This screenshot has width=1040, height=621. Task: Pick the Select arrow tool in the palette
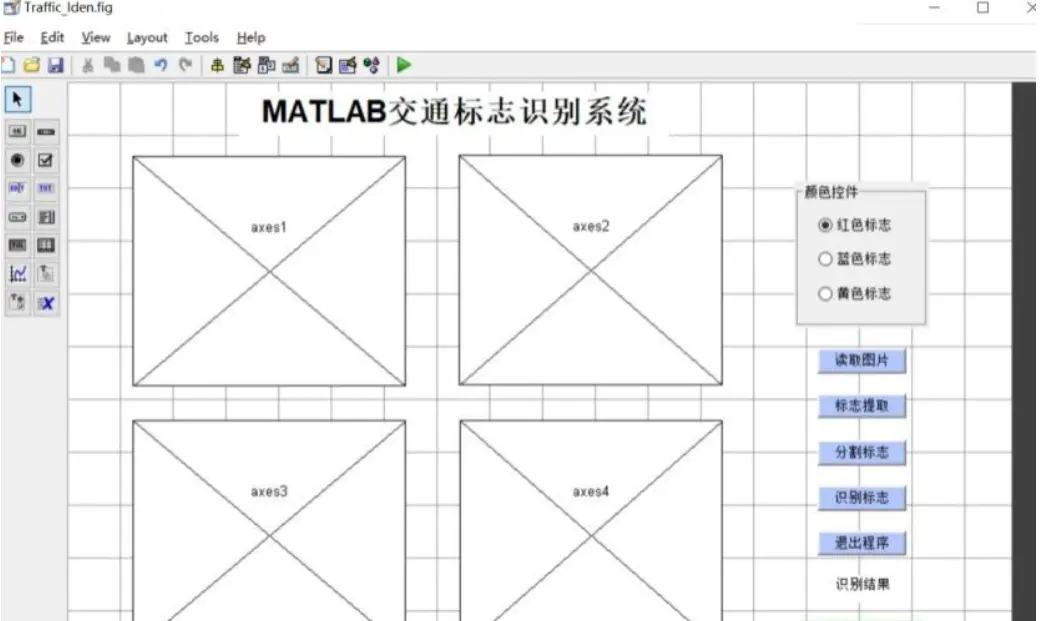[18, 100]
